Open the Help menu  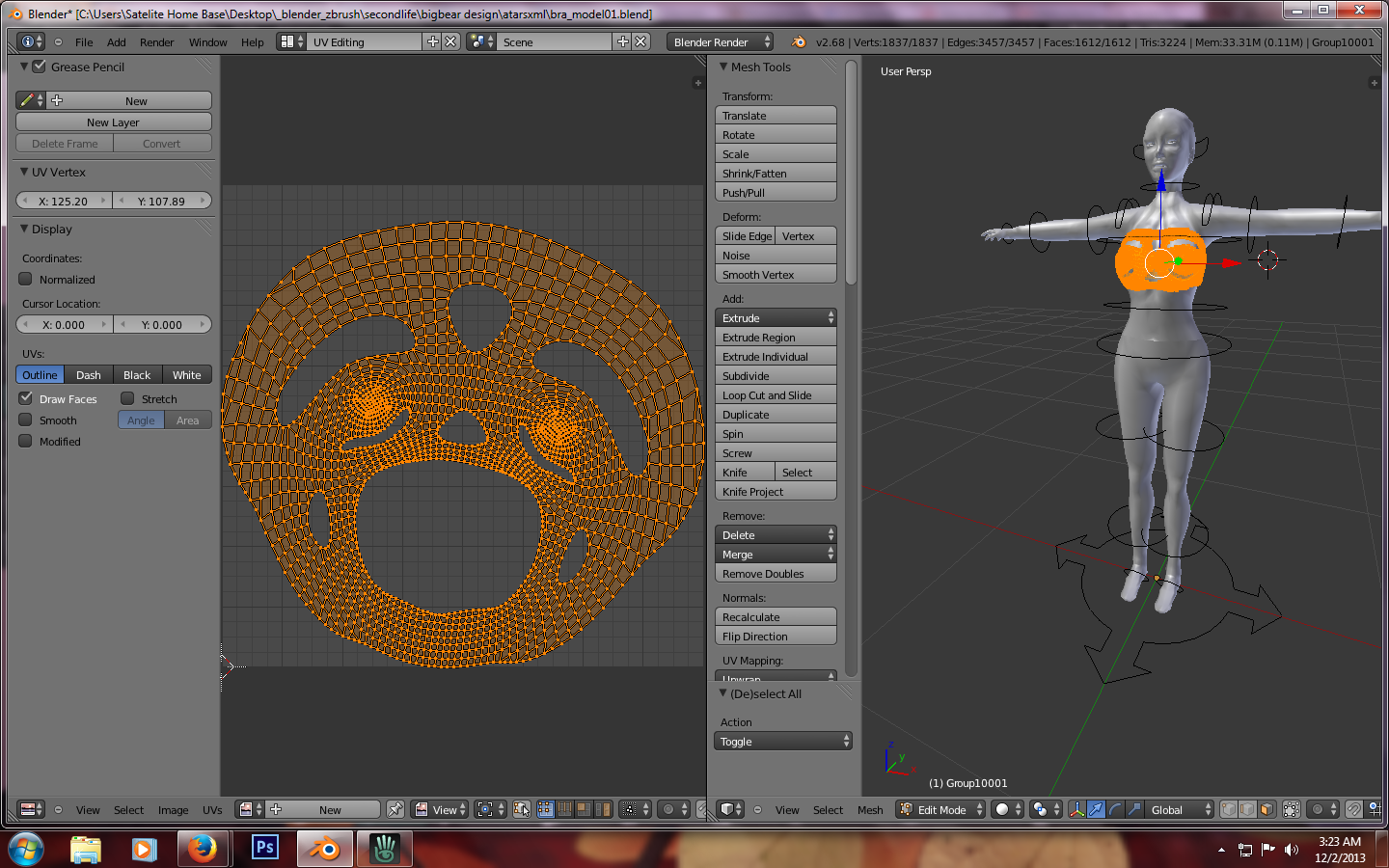point(252,41)
